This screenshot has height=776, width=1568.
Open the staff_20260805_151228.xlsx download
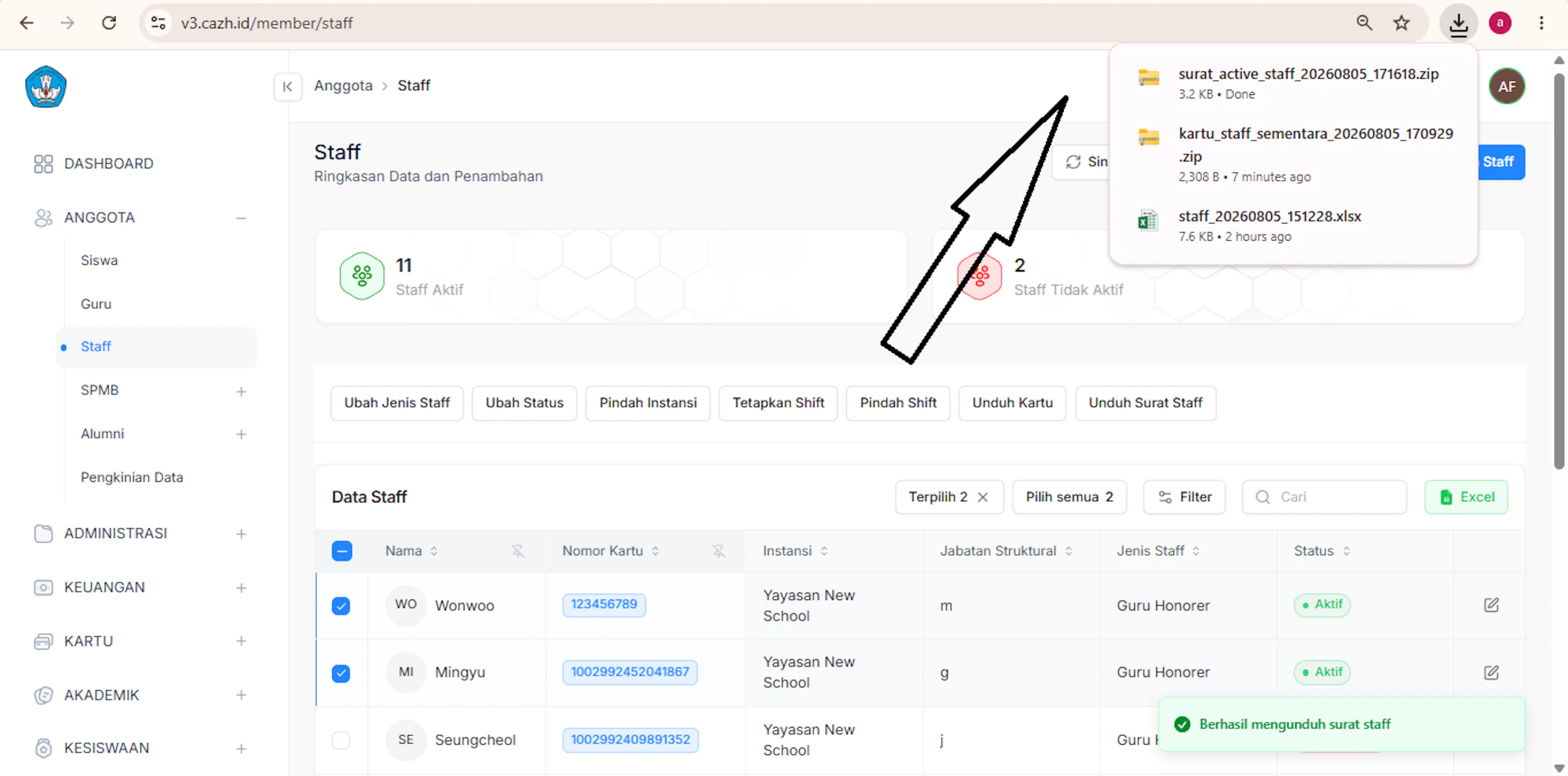pos(1294,226)
